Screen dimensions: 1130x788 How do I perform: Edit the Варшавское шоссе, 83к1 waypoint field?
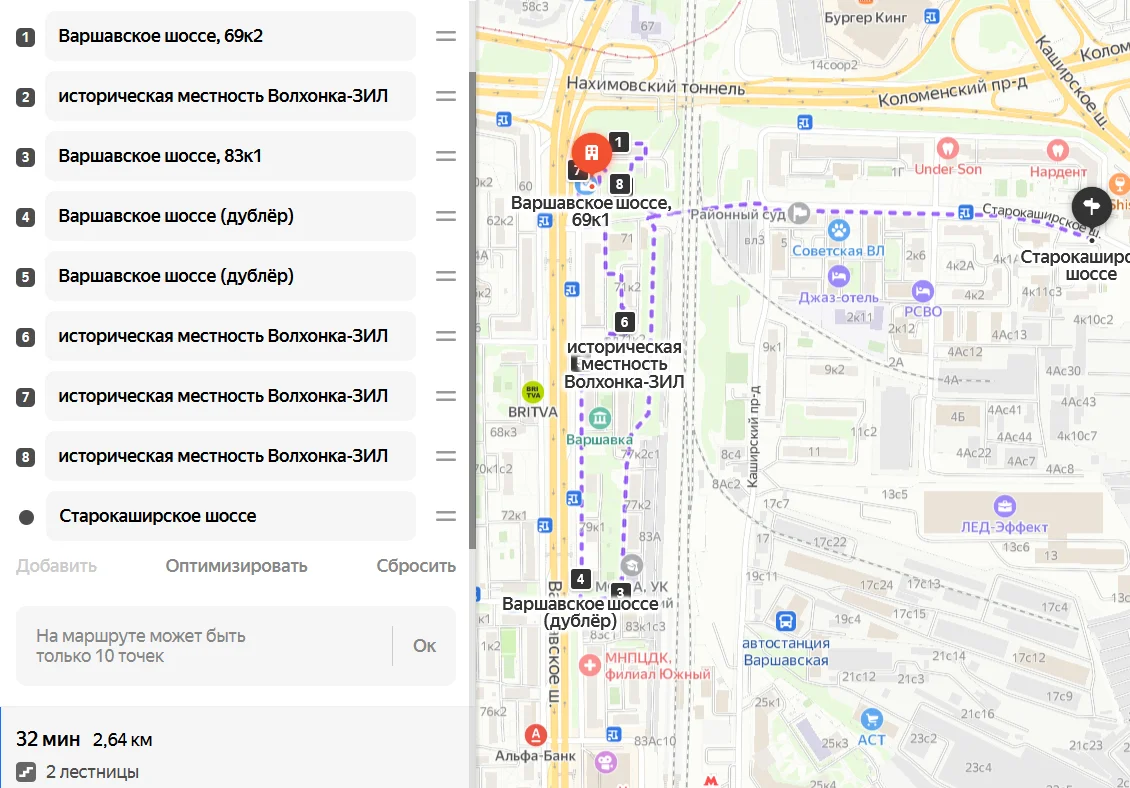pos(231,156)
